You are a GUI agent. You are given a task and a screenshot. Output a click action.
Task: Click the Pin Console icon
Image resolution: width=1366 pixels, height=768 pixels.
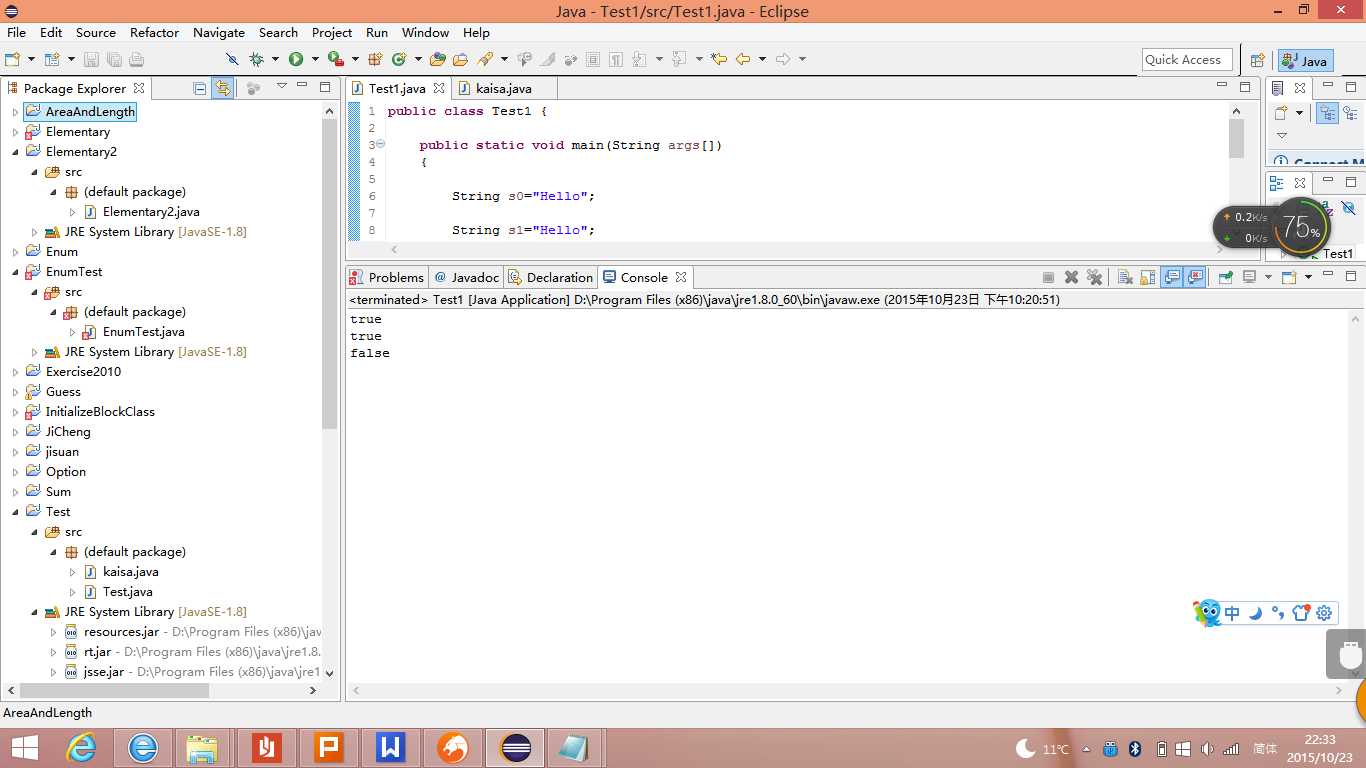click(1225, 277)
